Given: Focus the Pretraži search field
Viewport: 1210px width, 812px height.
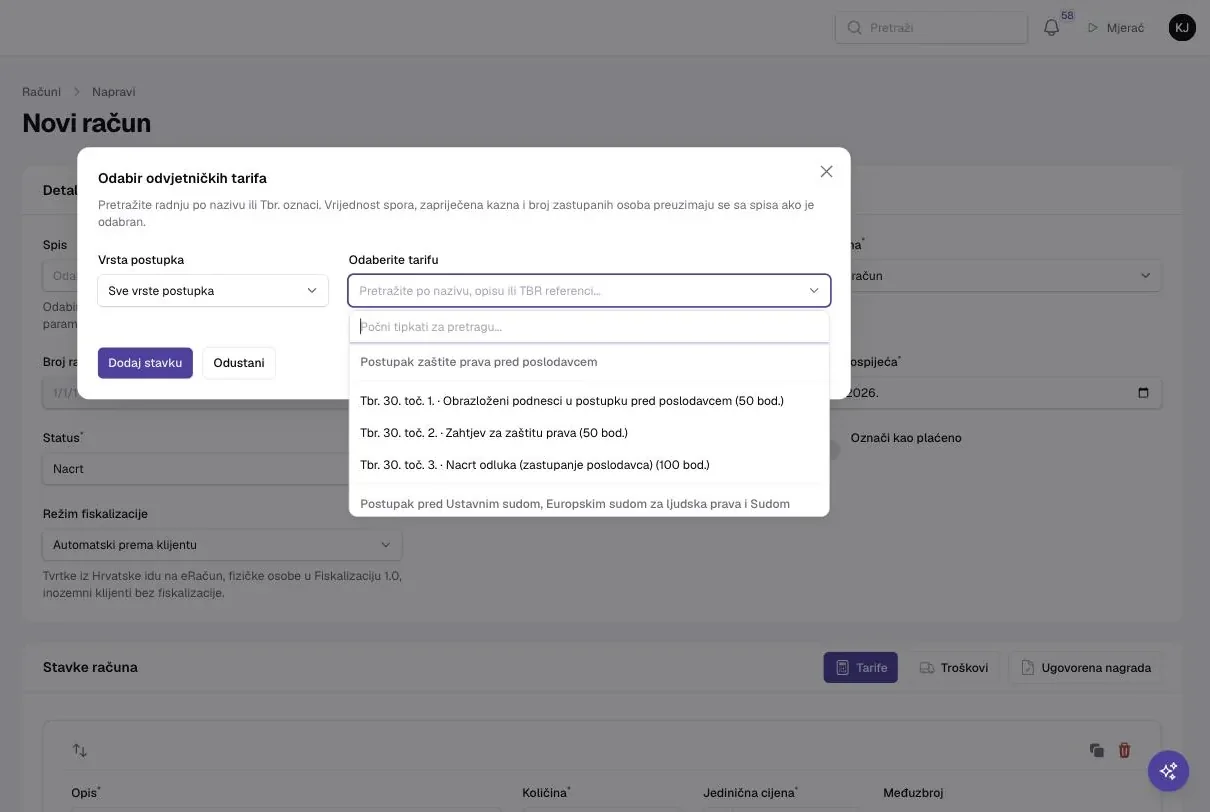Looking at the screenshot, I should 931,28.
